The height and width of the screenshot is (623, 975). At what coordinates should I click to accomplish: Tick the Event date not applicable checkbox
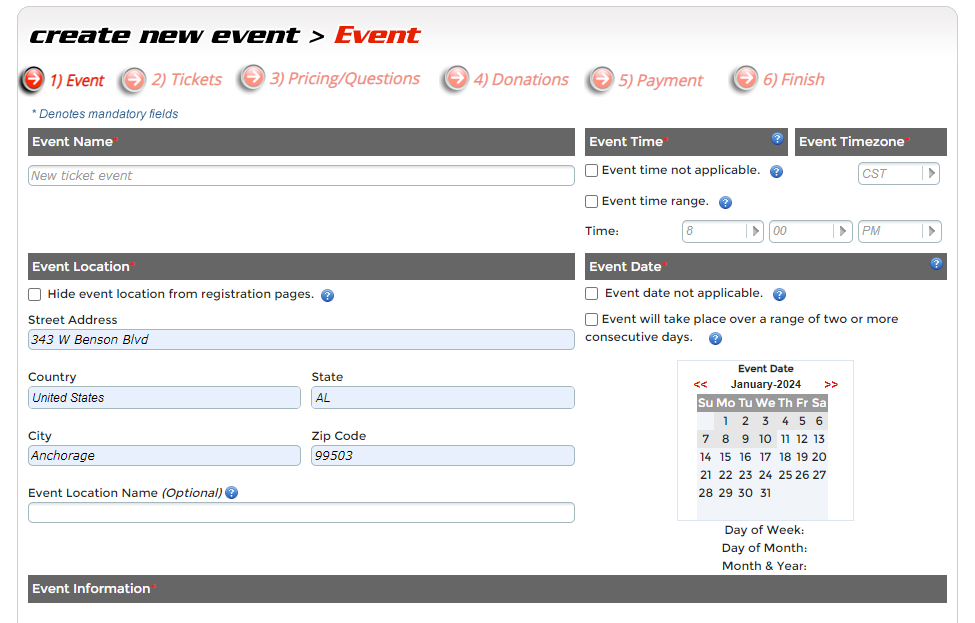click(592, 294)
